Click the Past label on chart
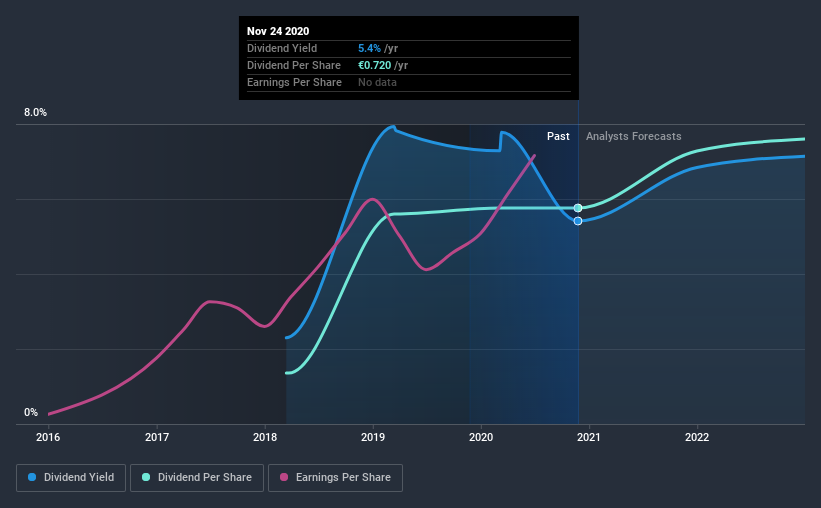821x508 pixels. pos(558,136)
